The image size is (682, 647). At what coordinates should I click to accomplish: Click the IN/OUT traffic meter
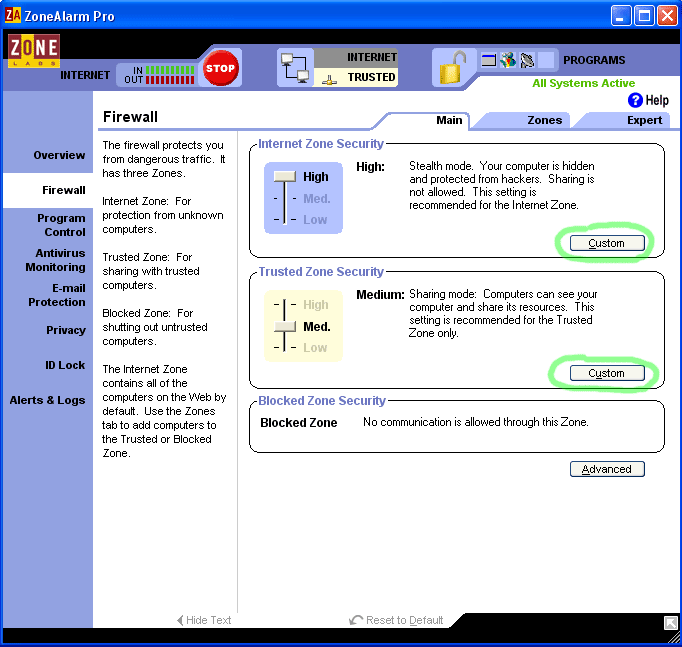(156, 75)
